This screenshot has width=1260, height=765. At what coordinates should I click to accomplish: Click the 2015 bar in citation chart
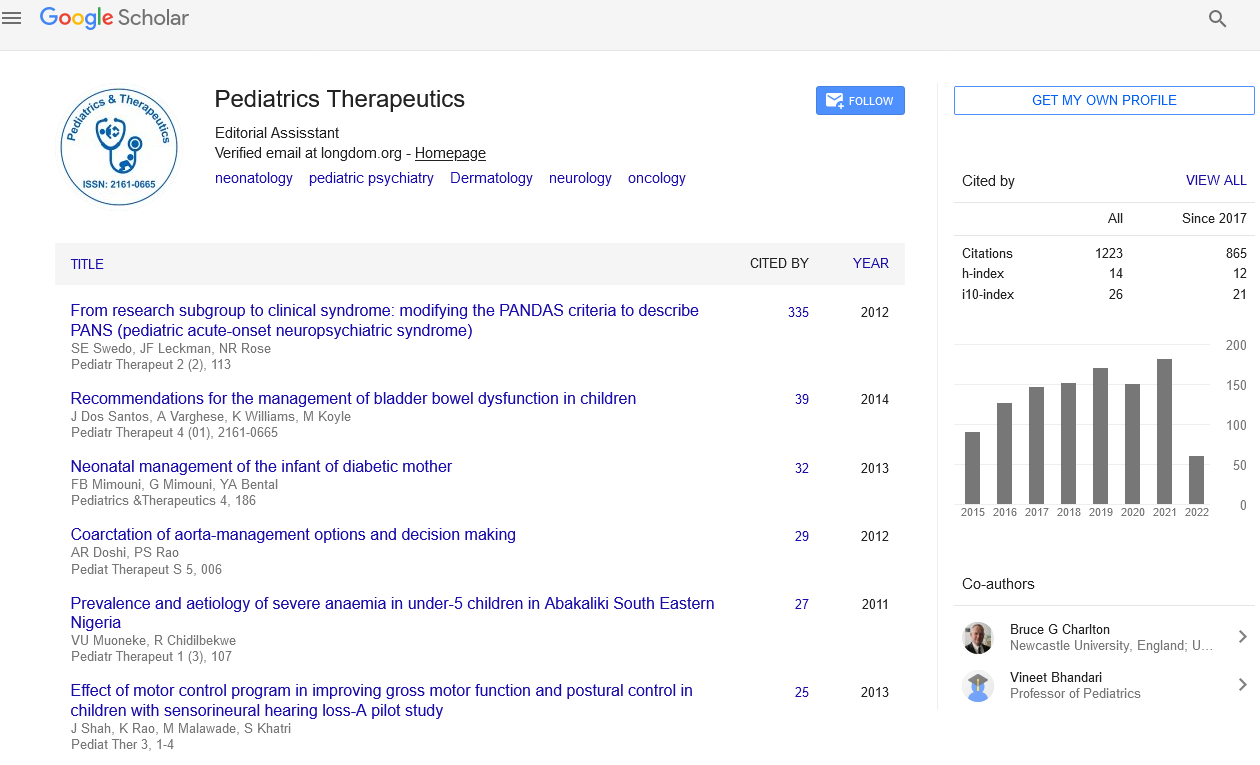tap(972, 468)
